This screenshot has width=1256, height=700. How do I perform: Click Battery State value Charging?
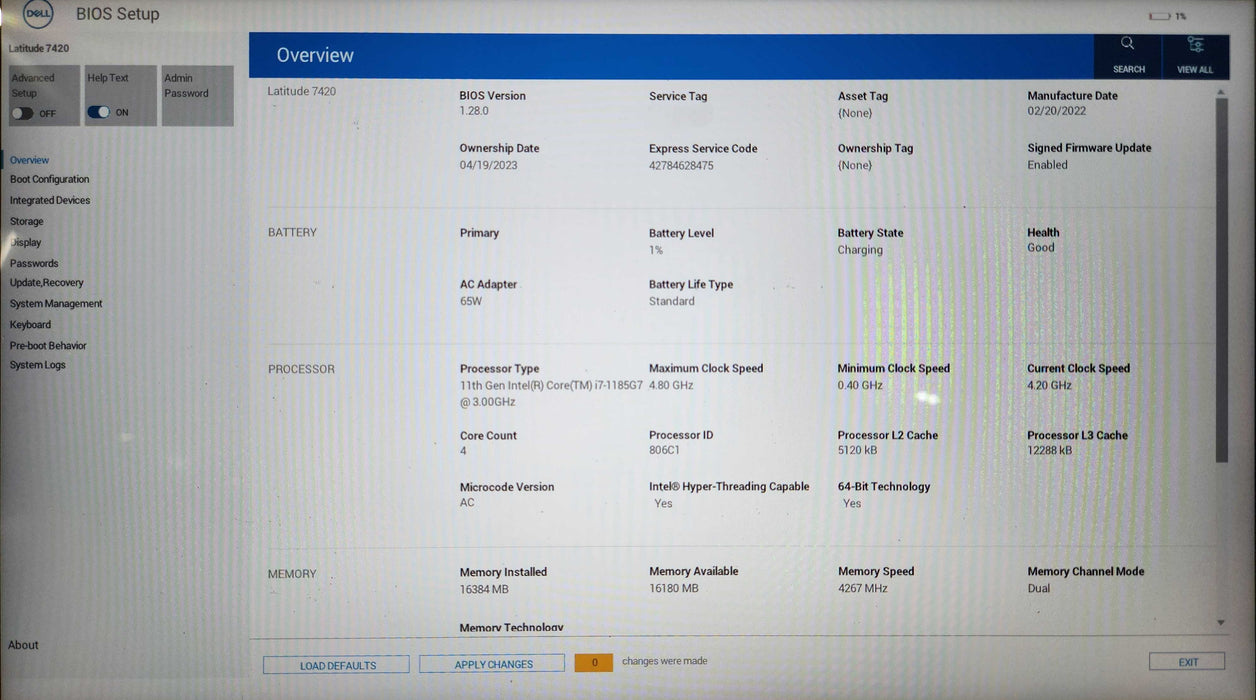tap(860, 250)
